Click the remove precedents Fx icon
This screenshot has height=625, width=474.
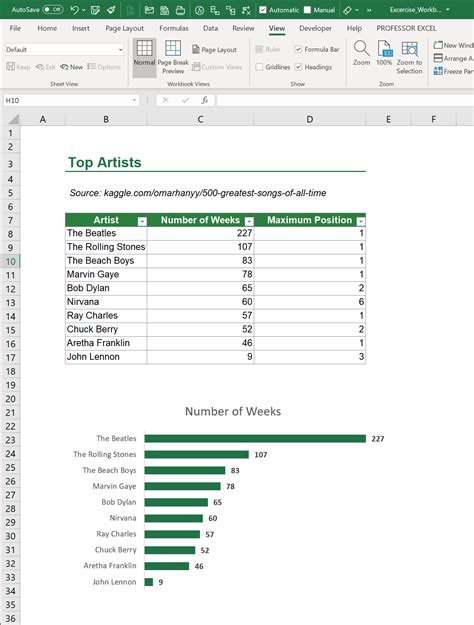click(x=246, y=10)
